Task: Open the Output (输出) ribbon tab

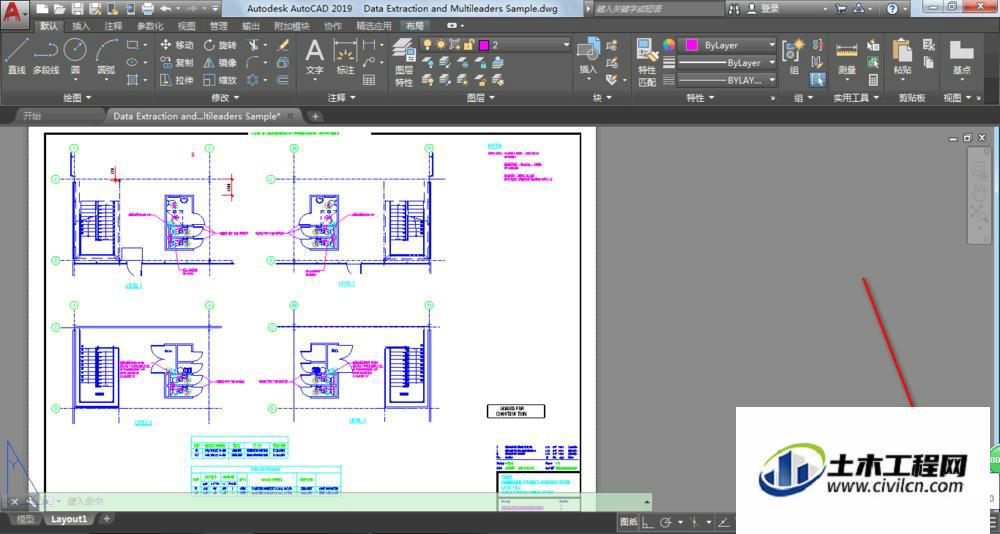Action: (251, 26)
